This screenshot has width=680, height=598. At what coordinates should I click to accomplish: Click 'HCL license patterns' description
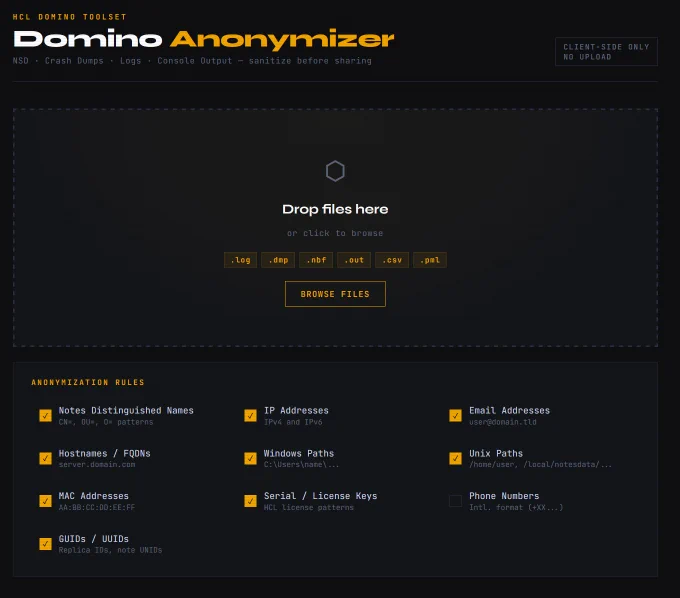309,507
